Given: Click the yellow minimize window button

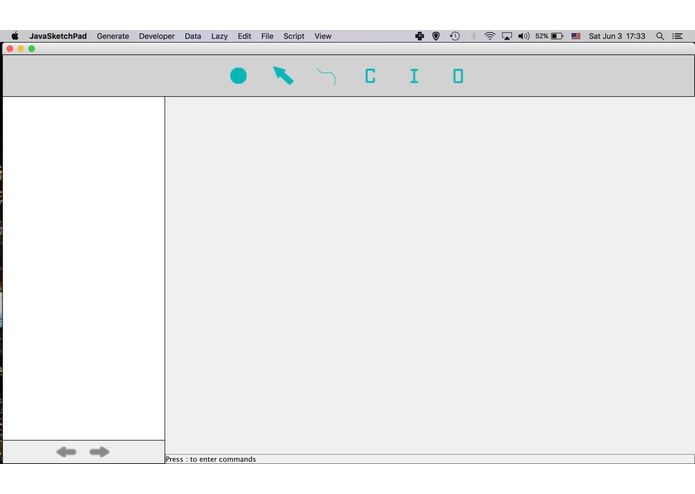Looking at the screenshot, I should [21, 49].
